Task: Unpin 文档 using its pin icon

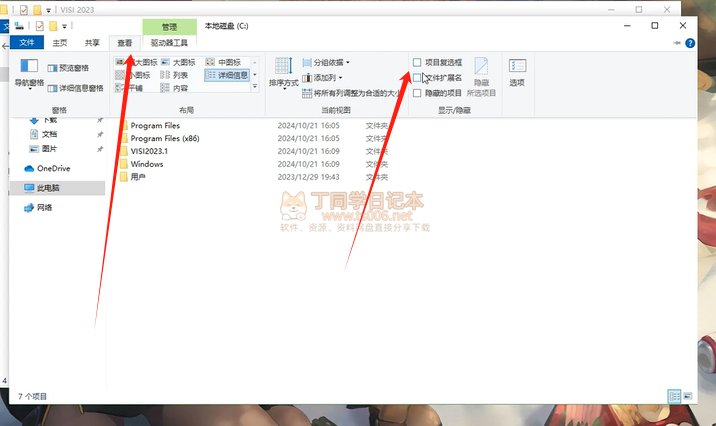Action: click(x=100, y=134)
